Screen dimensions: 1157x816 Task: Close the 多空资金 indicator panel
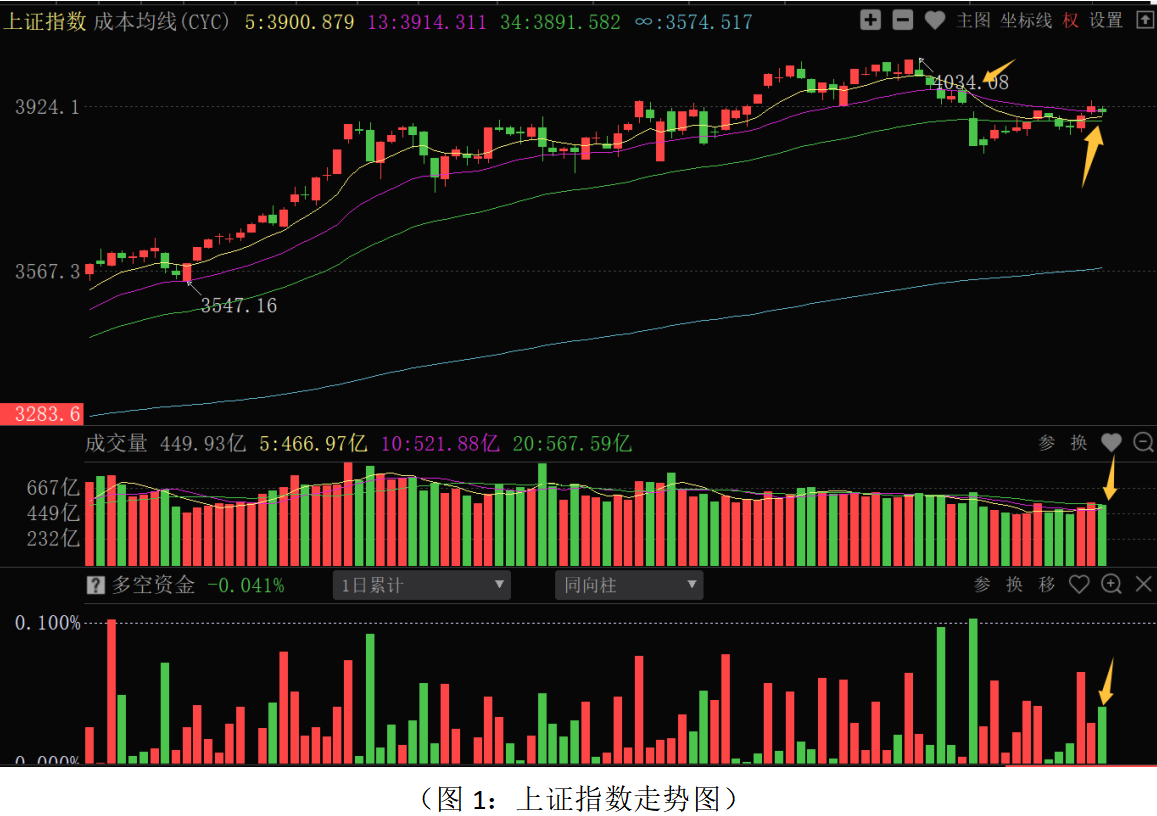coord(1143,584)
